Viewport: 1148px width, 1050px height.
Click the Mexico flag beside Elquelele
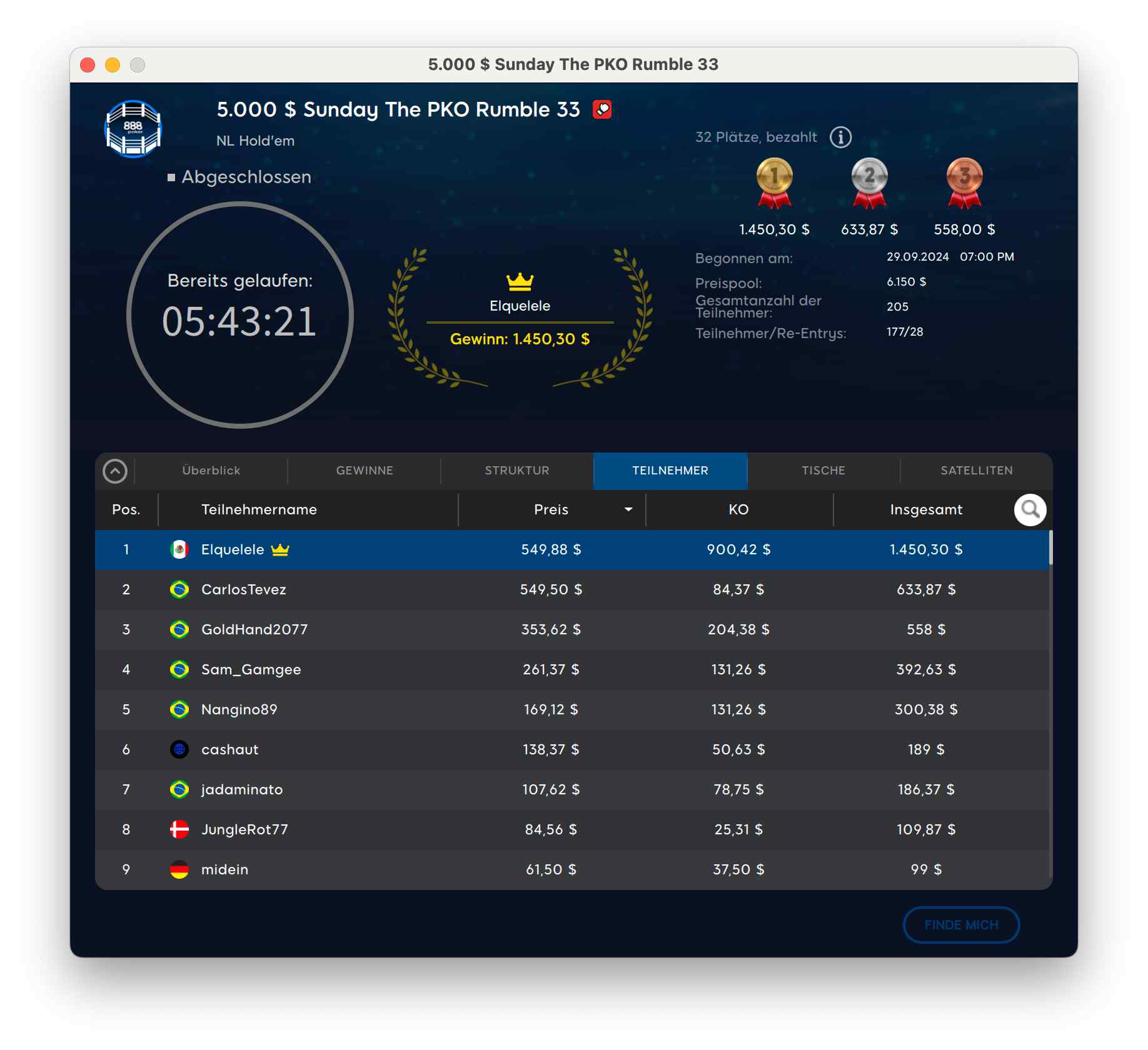pyautogui.click(x=179, y=549)
